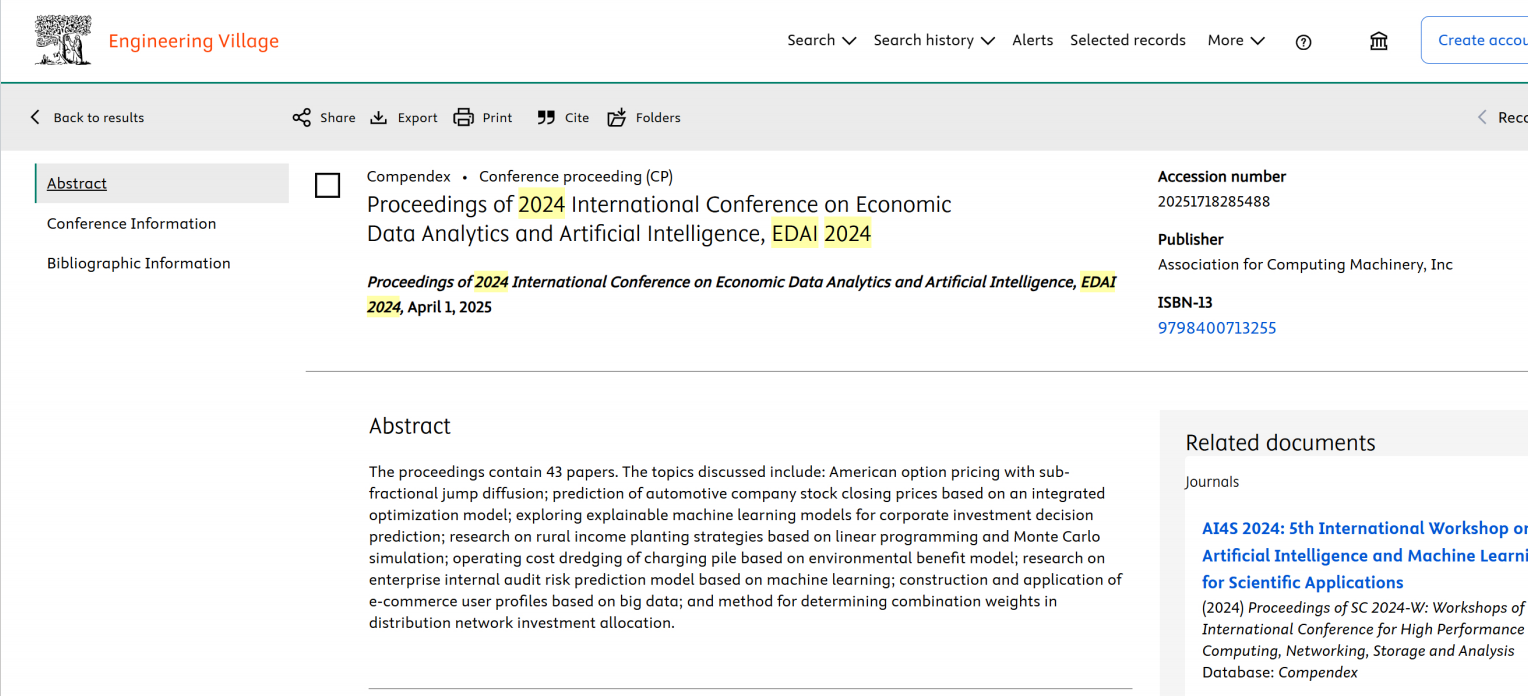Click the Related documents heading
Viewport: 1528px width, 696px height.
point(1280,443)
